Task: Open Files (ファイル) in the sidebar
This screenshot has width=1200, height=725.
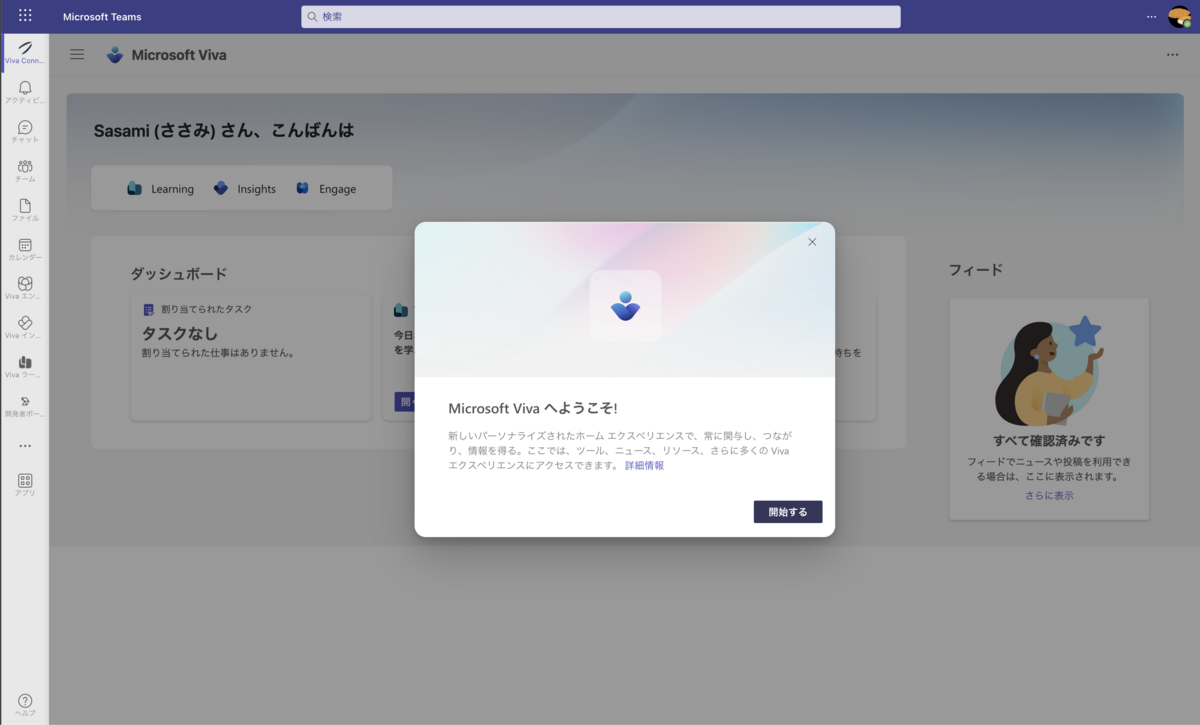Action: pyautogui.click(x=25, y=209)
